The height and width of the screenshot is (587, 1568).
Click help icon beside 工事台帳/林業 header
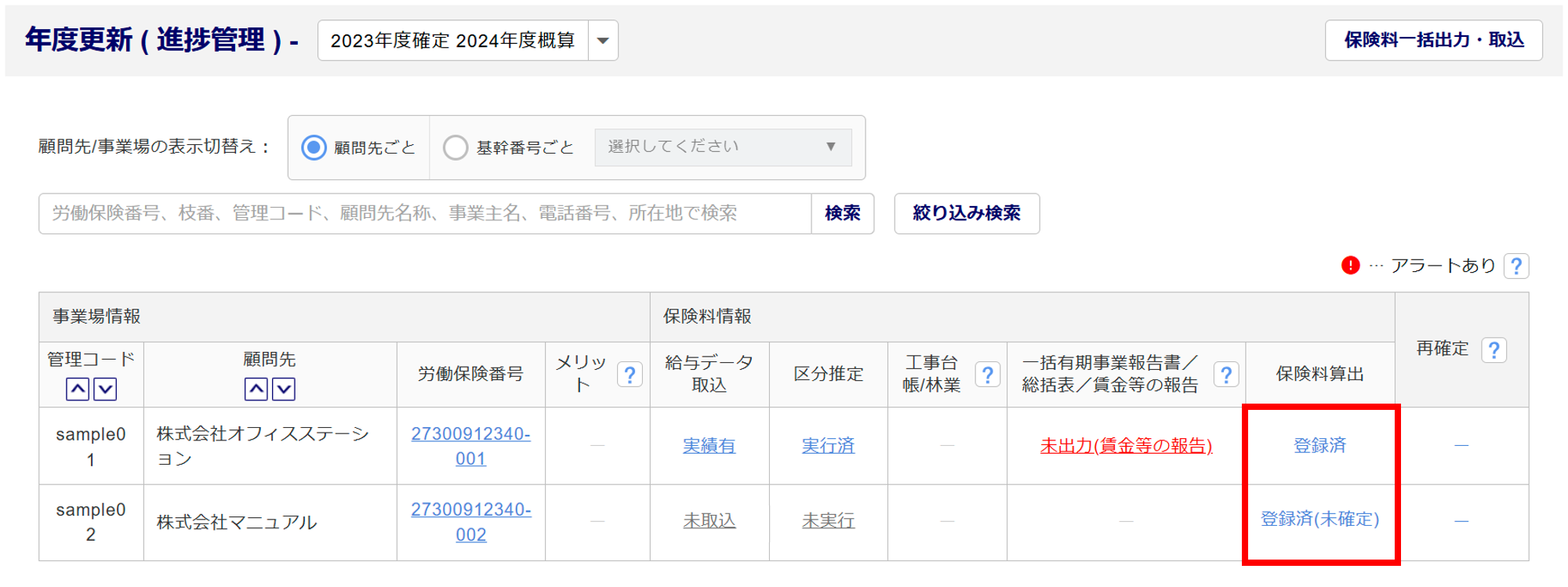click(988, 375)
